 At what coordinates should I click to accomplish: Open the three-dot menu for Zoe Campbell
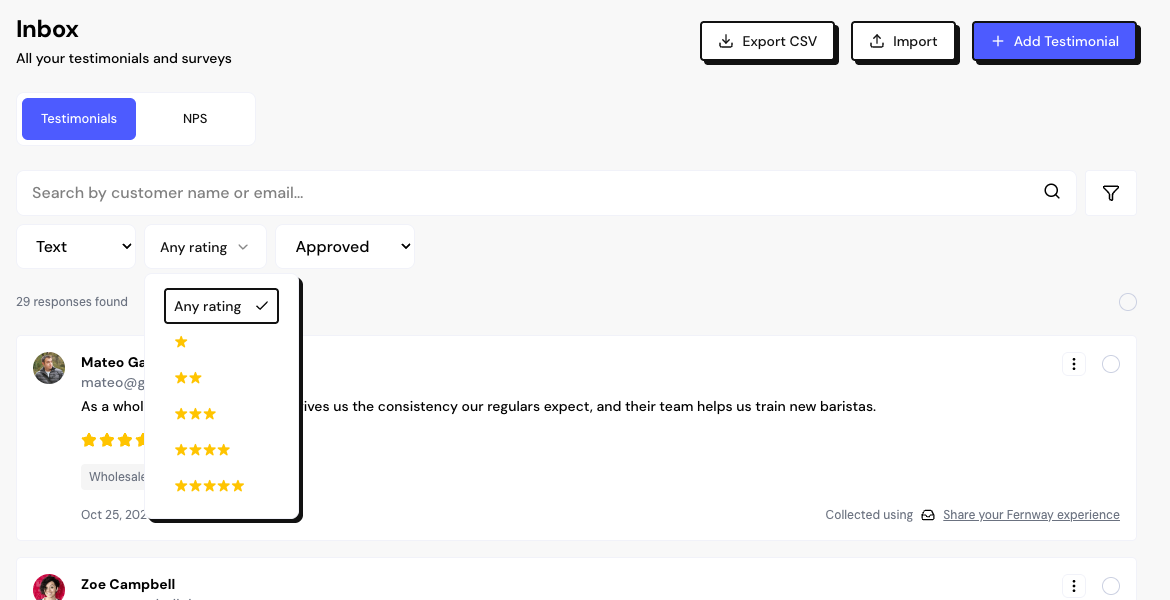point(1074,586)
